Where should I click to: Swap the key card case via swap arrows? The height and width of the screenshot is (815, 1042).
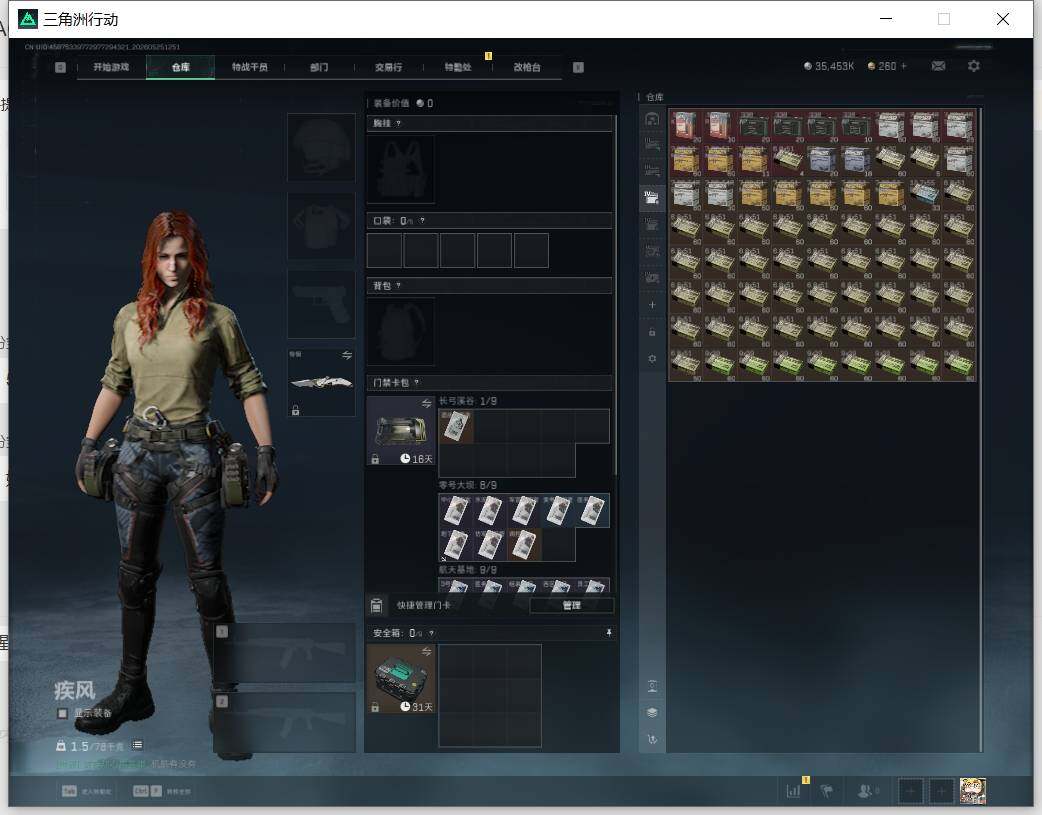pyautogui.click(x=427, y=403)
